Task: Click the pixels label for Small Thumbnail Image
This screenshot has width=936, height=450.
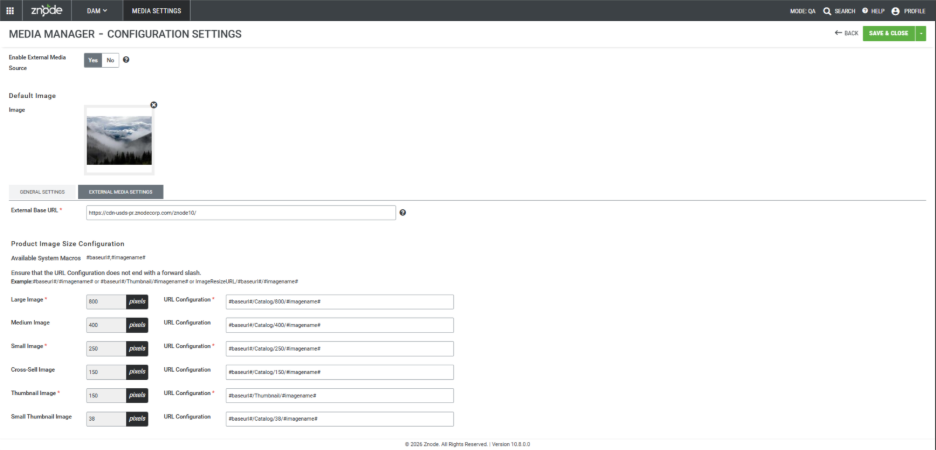Action: click(137, 419)
